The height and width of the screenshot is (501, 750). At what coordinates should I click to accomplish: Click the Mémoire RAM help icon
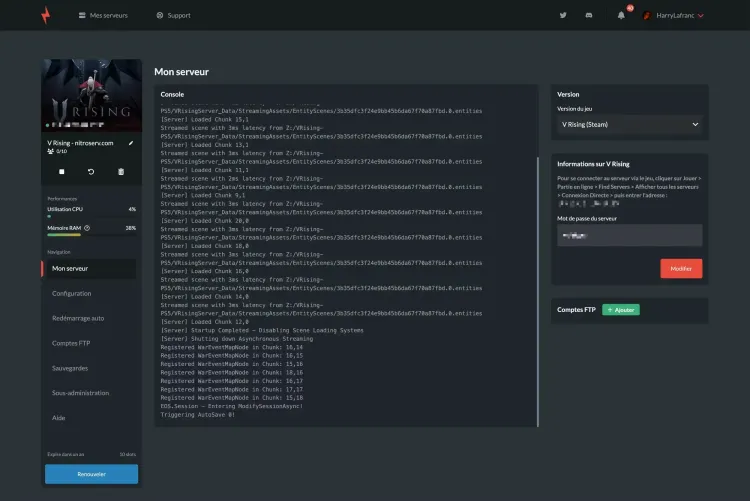pyautogui.click(x=87, y=228)
